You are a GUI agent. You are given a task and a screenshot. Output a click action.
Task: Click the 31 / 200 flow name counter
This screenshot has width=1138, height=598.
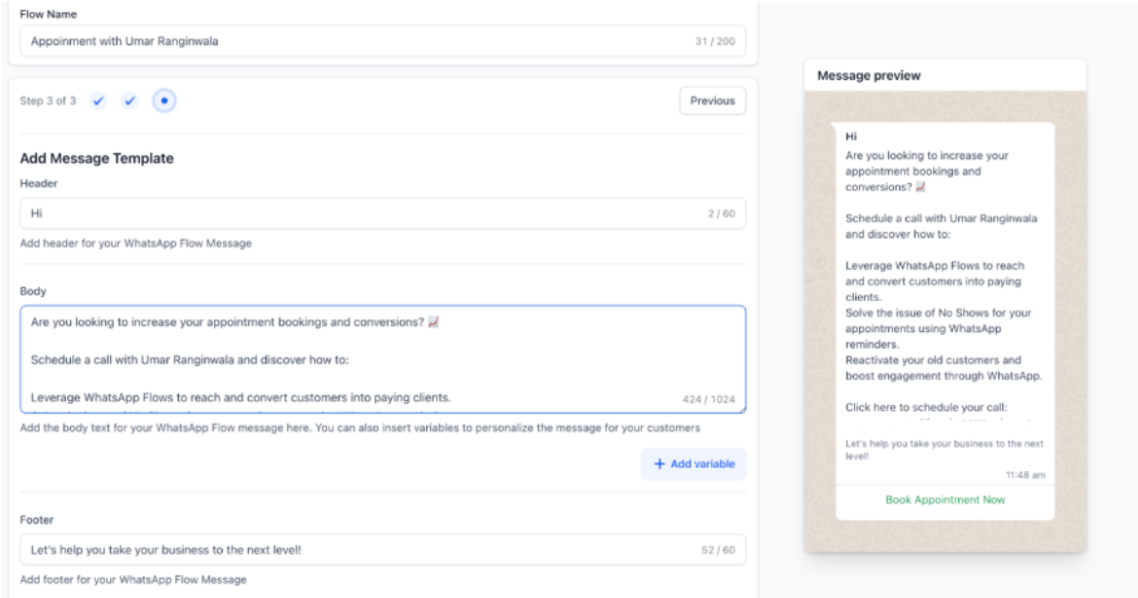point(714,41)
